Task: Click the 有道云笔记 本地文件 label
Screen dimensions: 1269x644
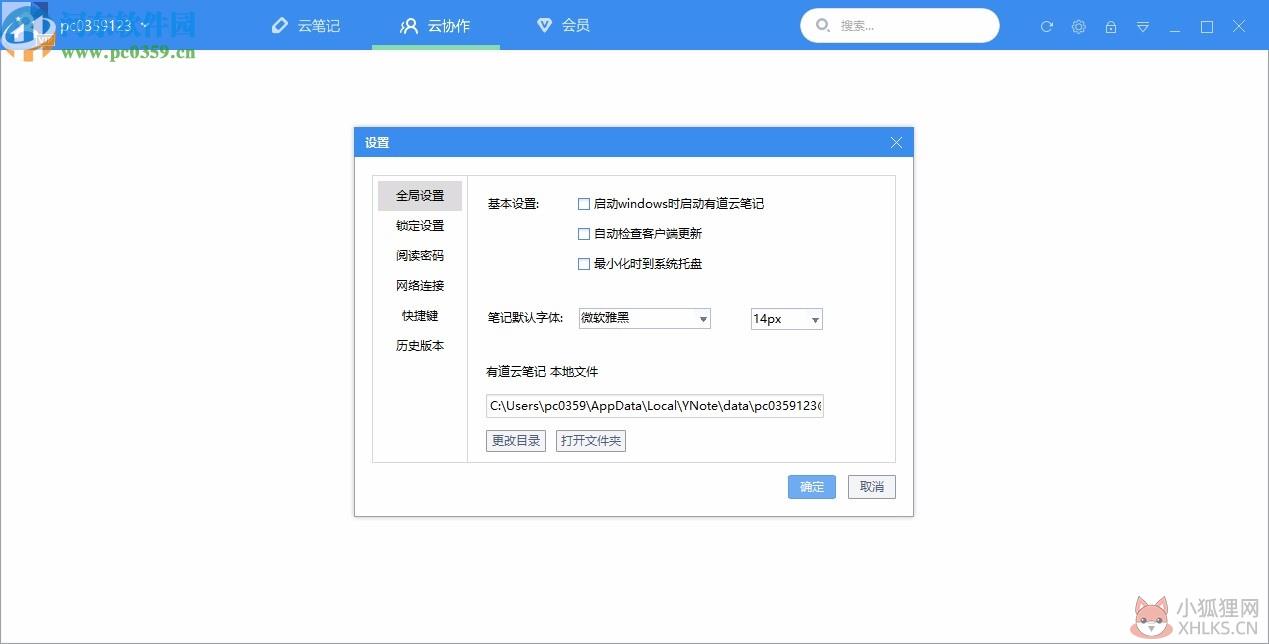Action: point(542,372)
